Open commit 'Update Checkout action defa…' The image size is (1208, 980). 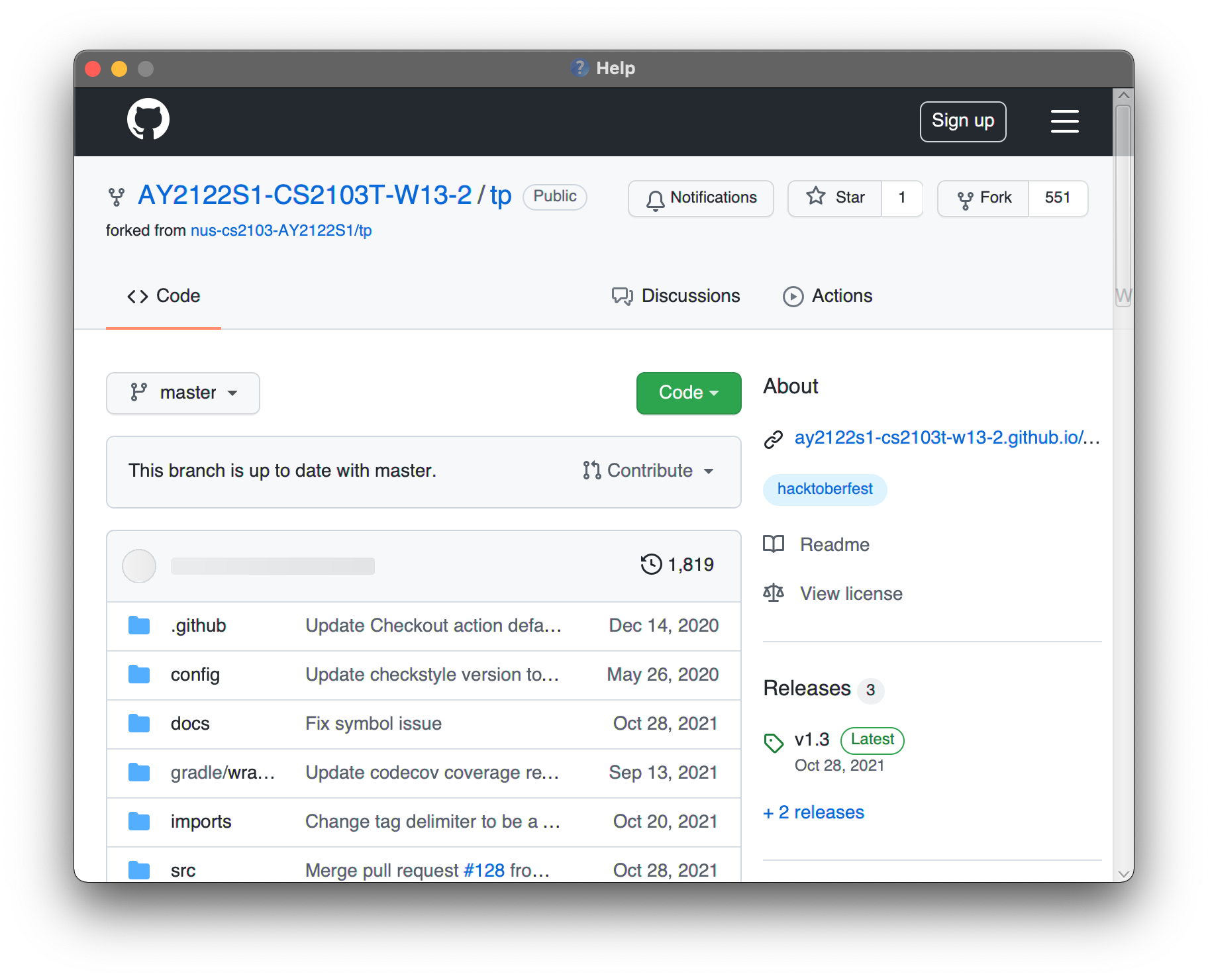(x=433, y=626)
